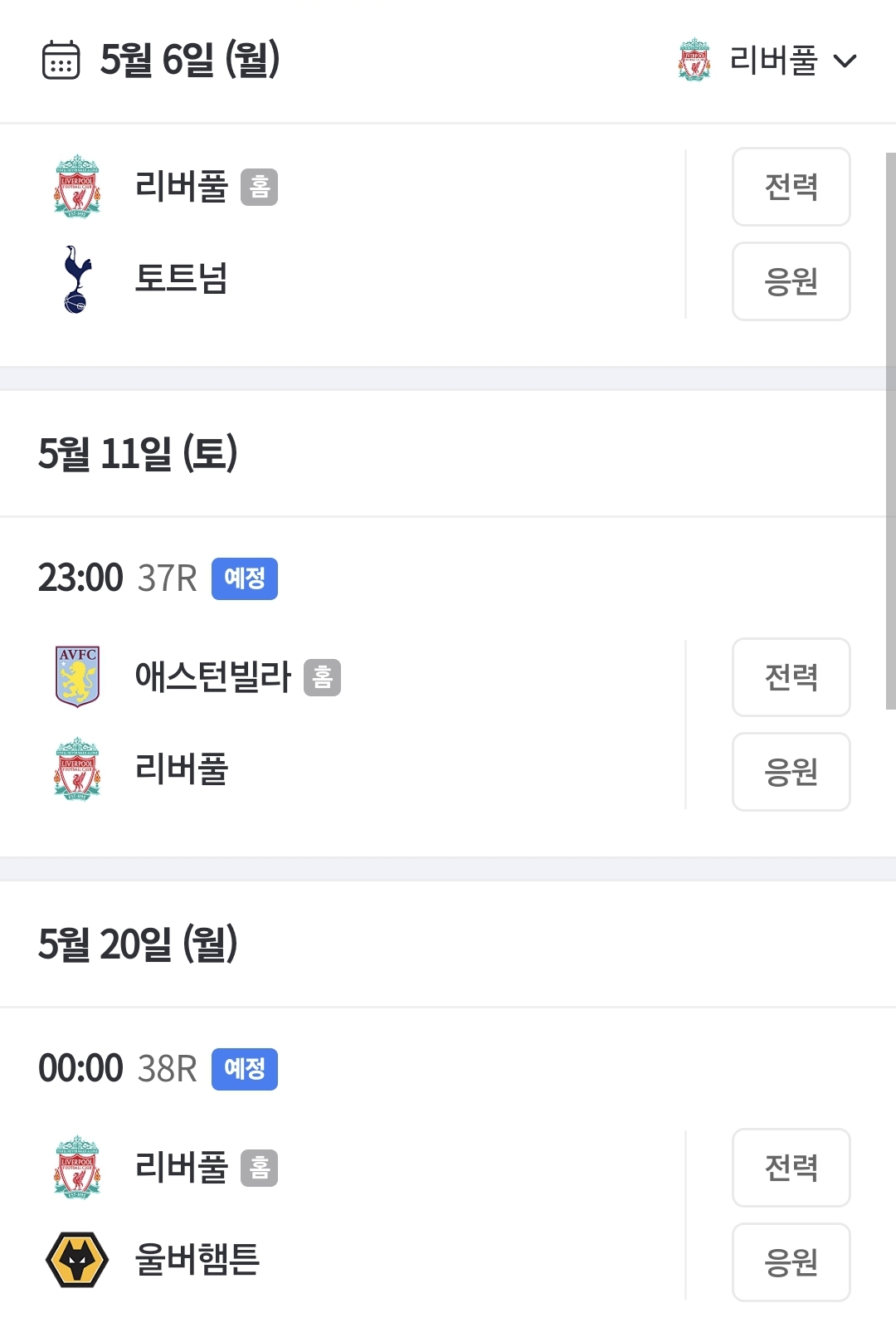Open 전력 for Liverpool vs Tottenham
Screen dimensions: 896x1342
coord(791,187)
